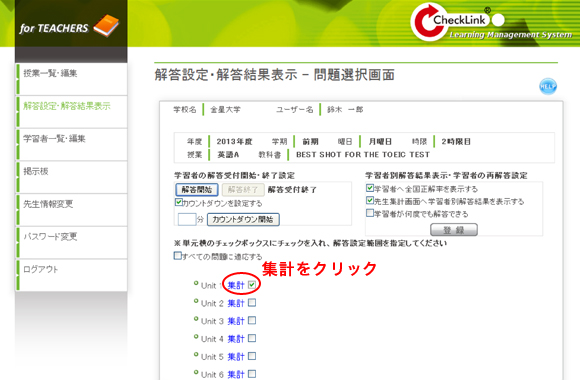Go to パスワード変更 page
The height and width of the screenshot is (380, 580).
(50, 236)
